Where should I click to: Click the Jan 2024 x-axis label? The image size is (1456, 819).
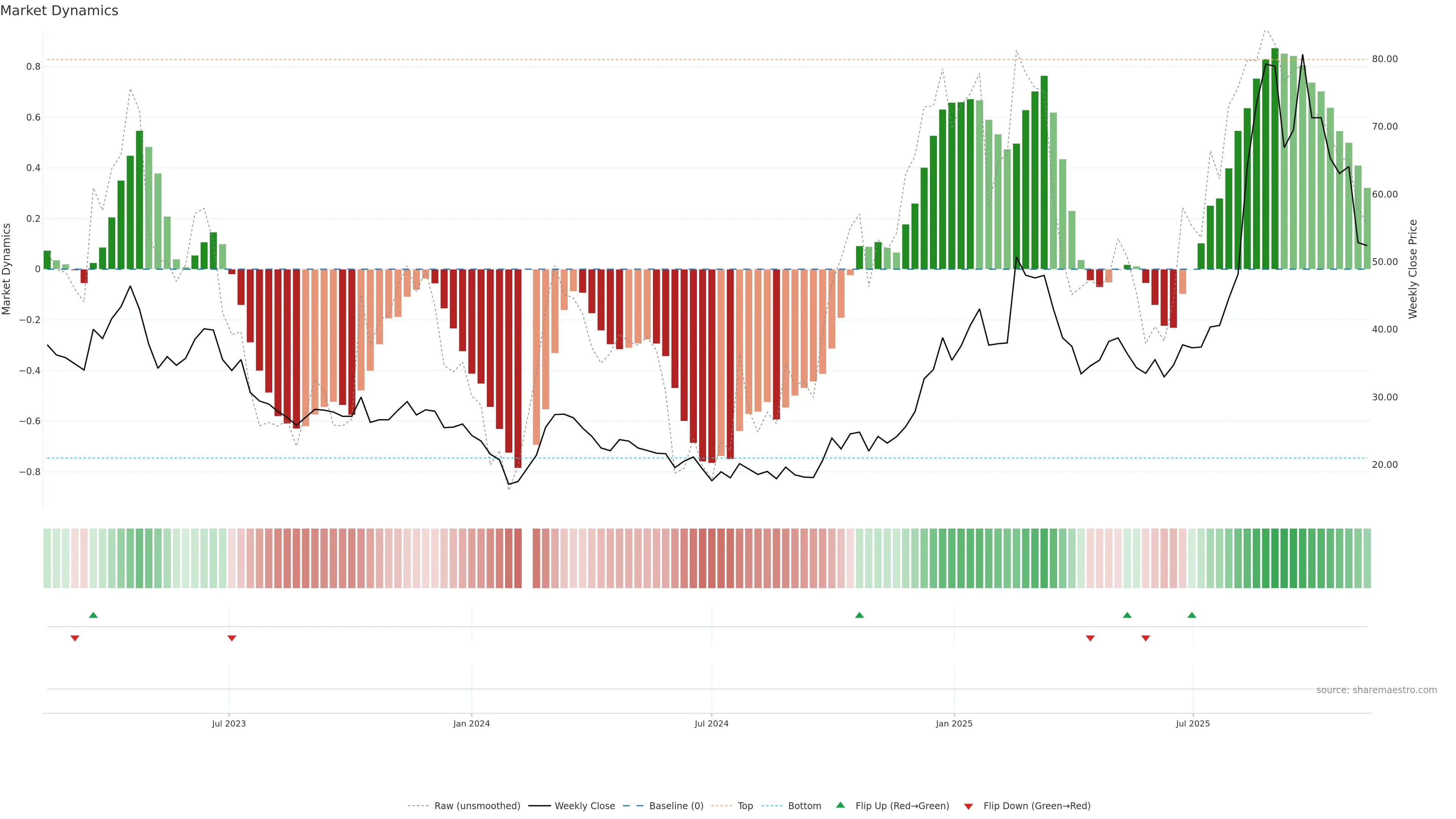tap(471, 723)
